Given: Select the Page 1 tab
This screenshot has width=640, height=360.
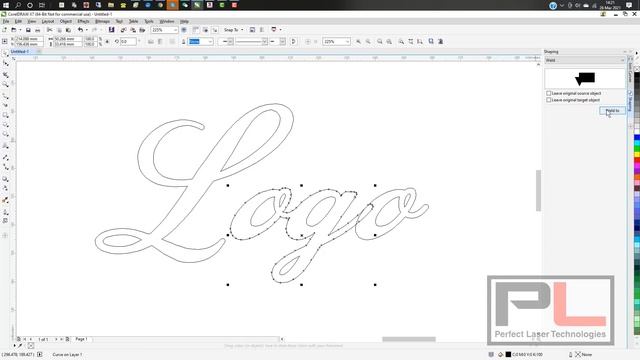Looking at the screenshot, I should tap(81, 339).
